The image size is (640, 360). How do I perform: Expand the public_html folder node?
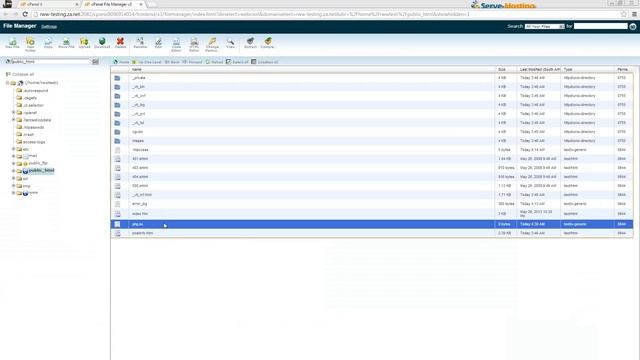13,171
